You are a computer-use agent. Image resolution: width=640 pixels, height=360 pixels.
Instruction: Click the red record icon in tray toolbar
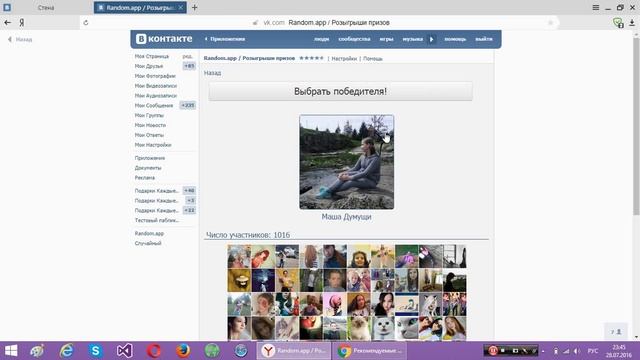click(493, 351)
